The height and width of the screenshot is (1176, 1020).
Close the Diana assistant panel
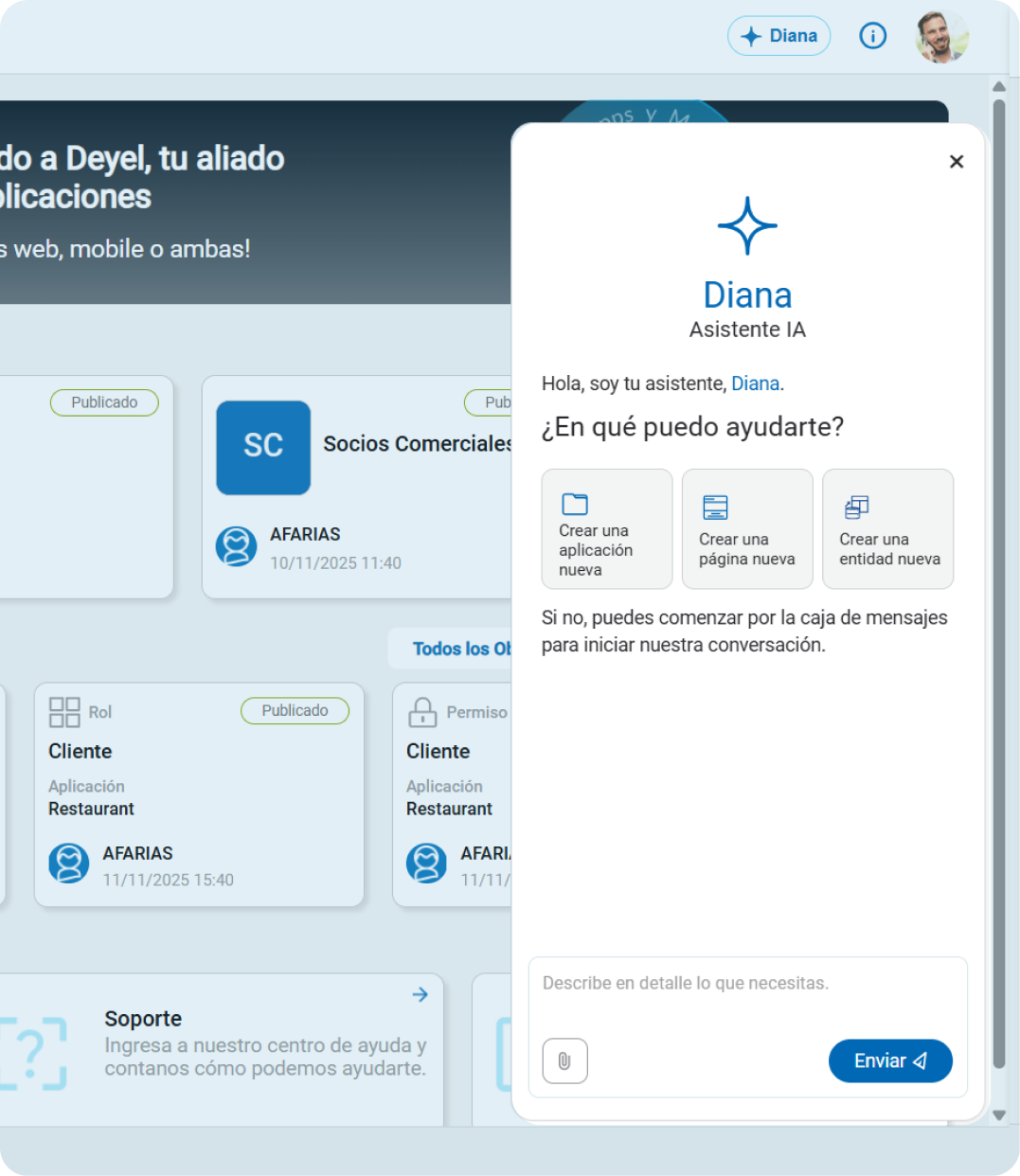pos(957,162)
